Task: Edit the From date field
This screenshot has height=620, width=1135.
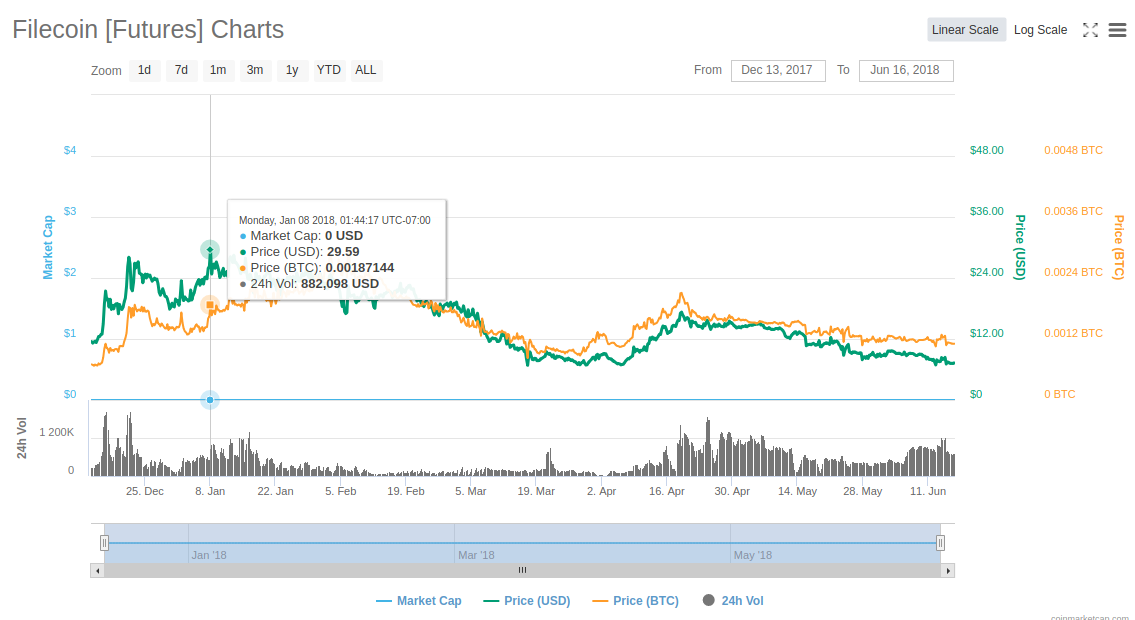Action: 778,70
